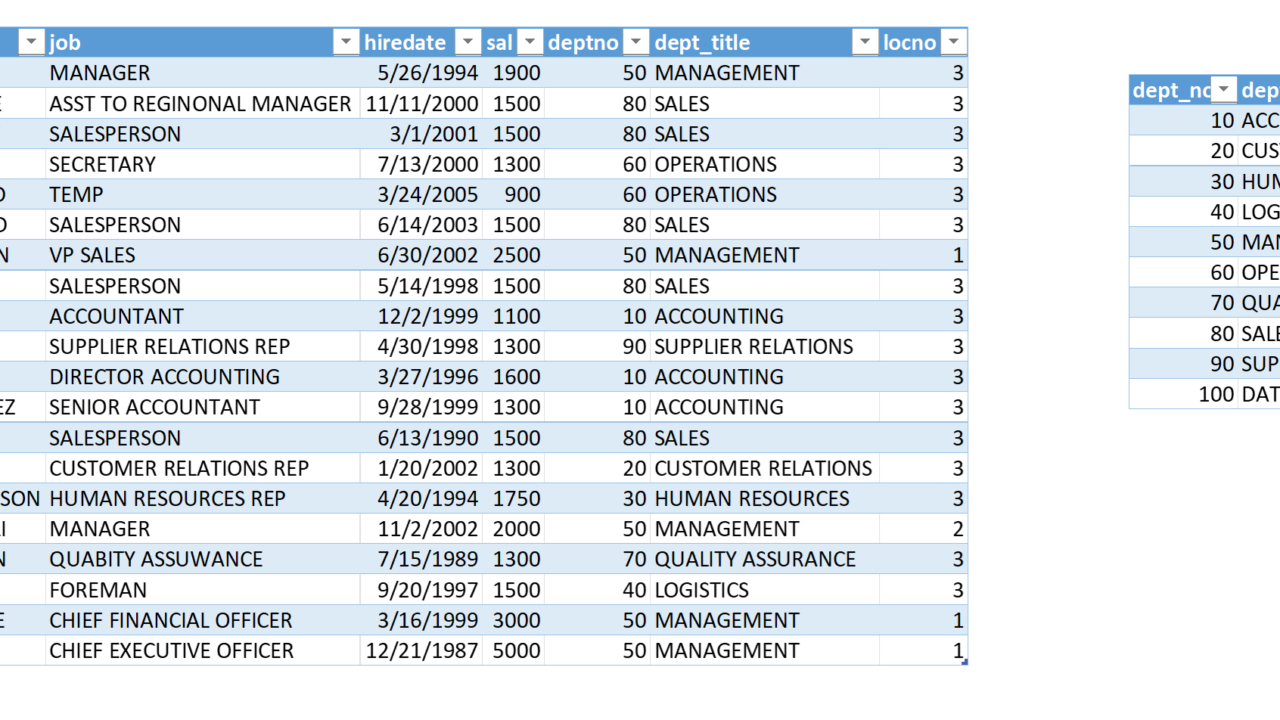
Task: Select hire date 3/24/2005
Action: click(x=421, y=195)
